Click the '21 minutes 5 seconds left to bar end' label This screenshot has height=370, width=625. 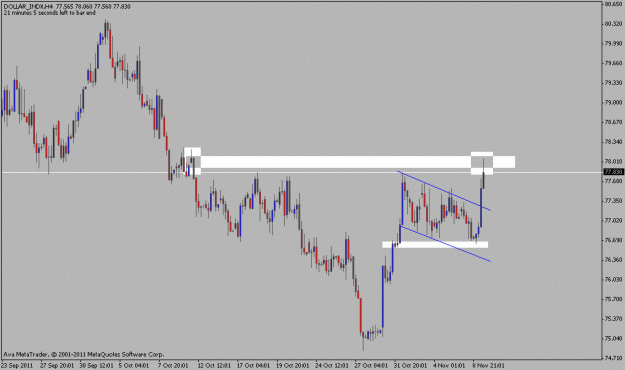tap(49, 13)
